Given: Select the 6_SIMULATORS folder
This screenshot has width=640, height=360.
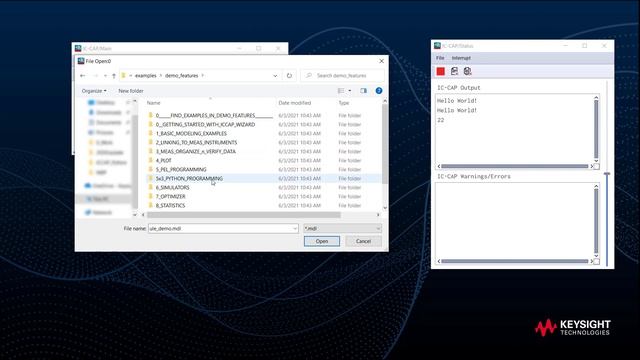Looking at the screenshot, I should point(172,187).
